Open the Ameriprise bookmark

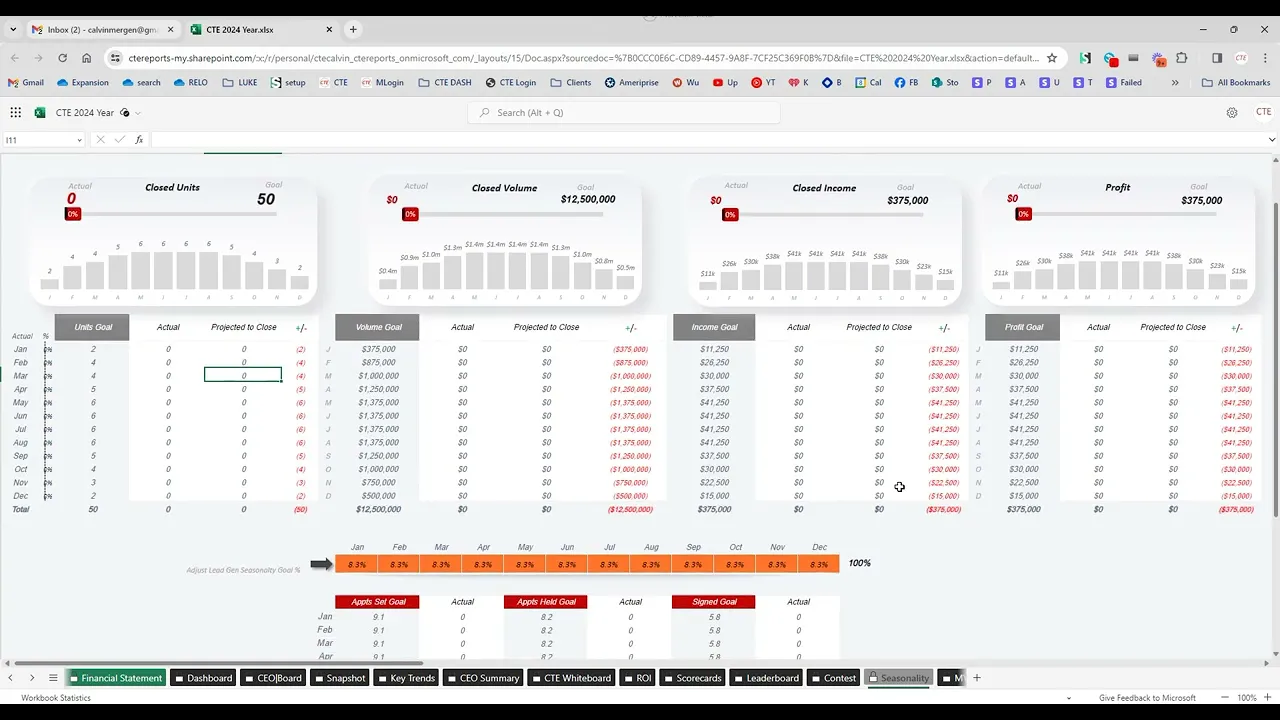click(631, 83)
